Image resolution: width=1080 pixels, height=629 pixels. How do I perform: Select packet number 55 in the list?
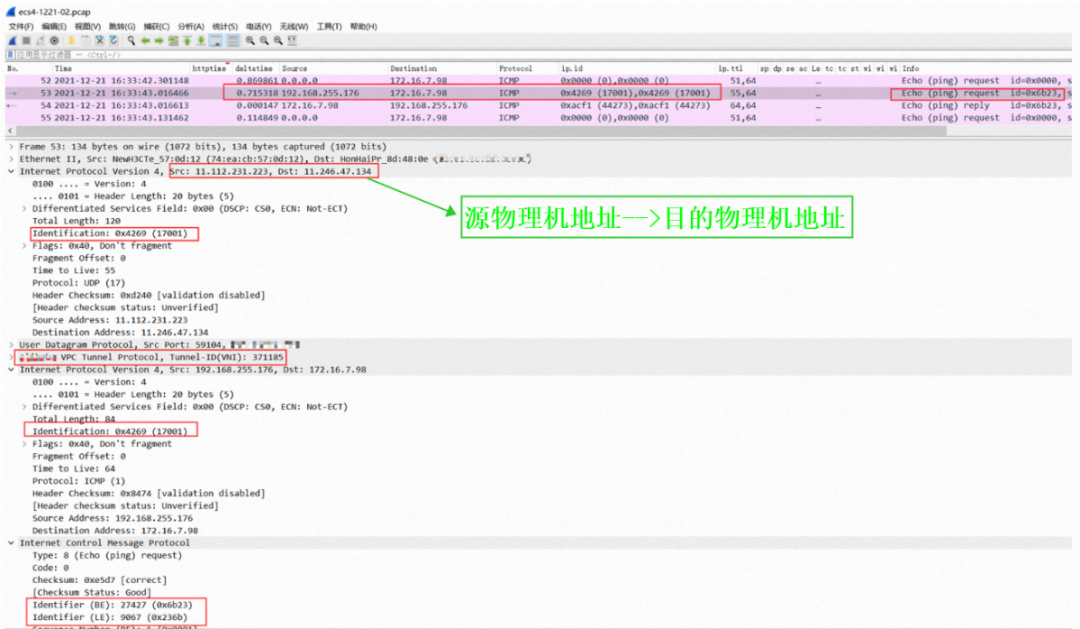(x=538, y=118)
